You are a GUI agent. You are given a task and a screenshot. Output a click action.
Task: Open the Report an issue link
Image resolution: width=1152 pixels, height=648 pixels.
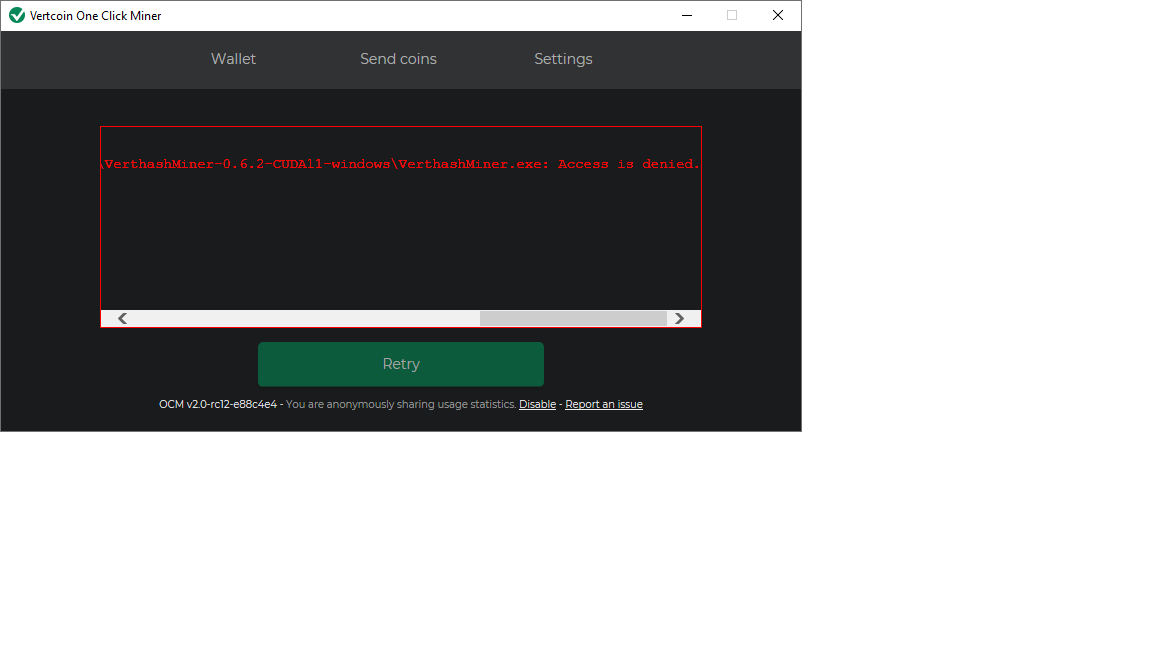click(603, 404)
